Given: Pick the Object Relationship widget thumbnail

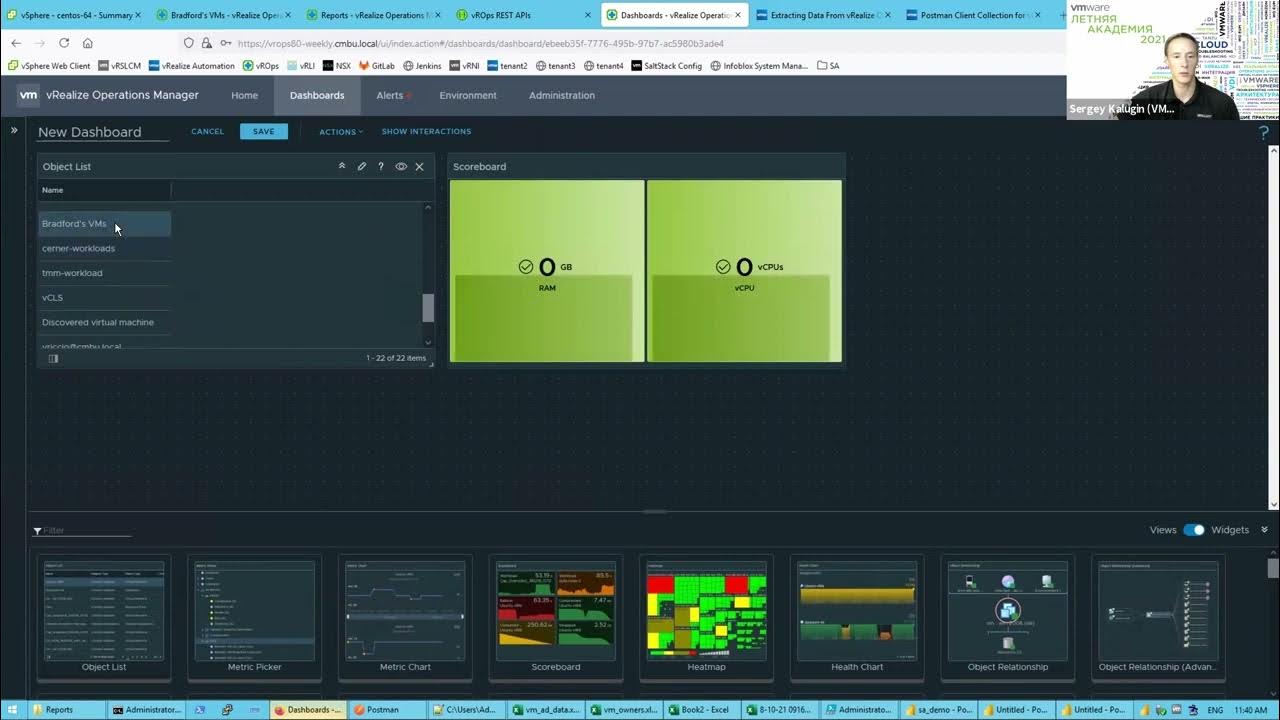Looking at the screenshot, I should click(1008, 617).
